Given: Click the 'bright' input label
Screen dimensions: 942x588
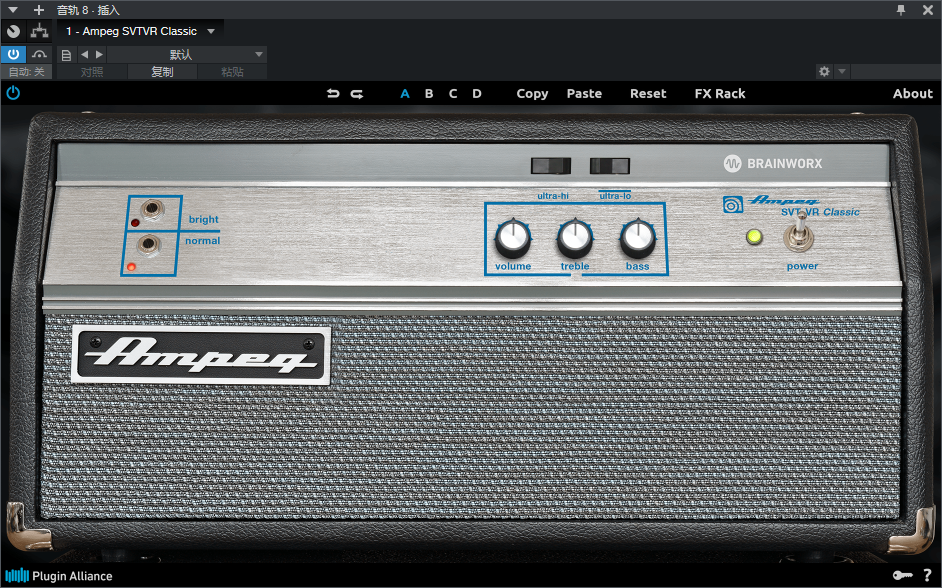Looking at the screenshot, I should coord(204,220).
